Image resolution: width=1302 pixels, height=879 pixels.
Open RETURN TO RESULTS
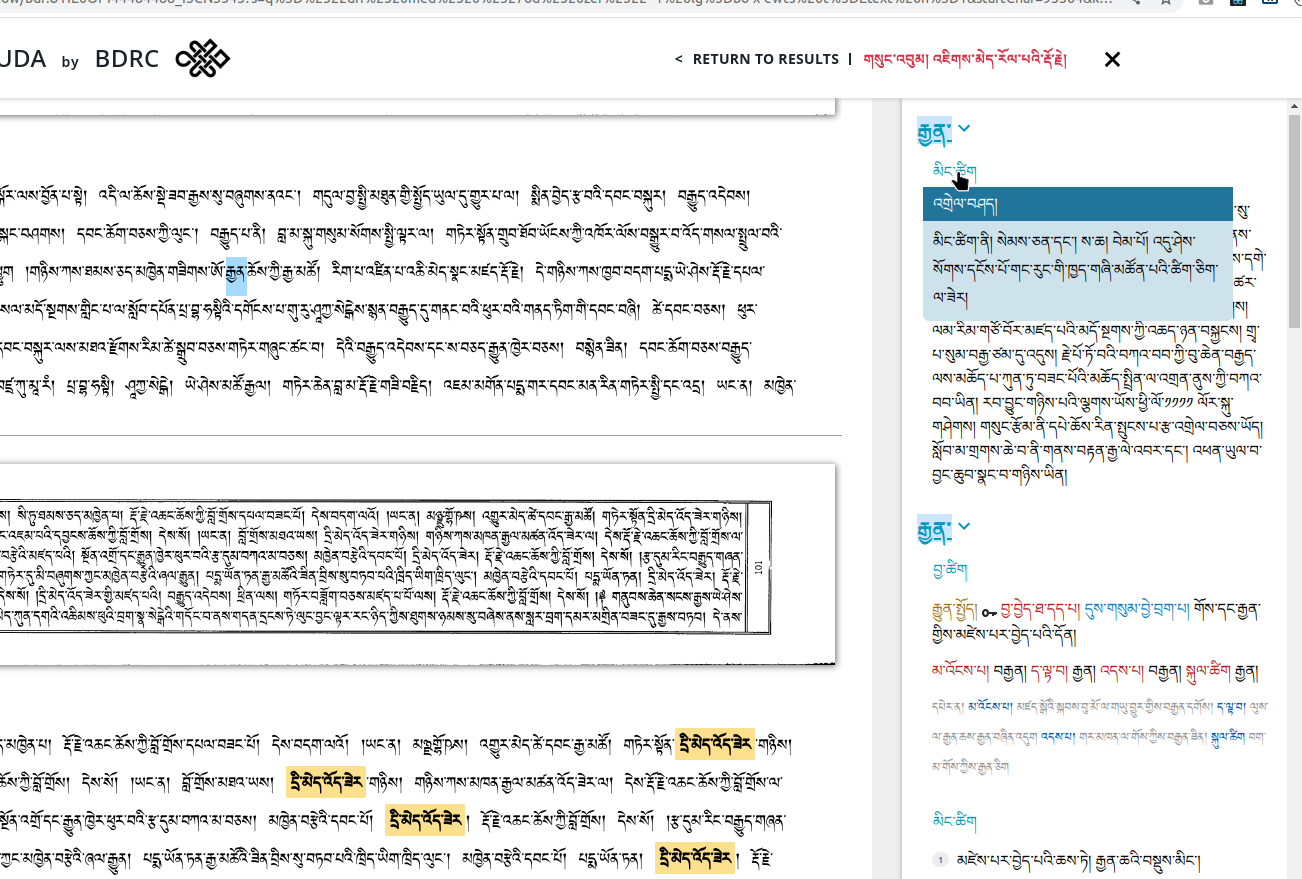tap(766, 59)
